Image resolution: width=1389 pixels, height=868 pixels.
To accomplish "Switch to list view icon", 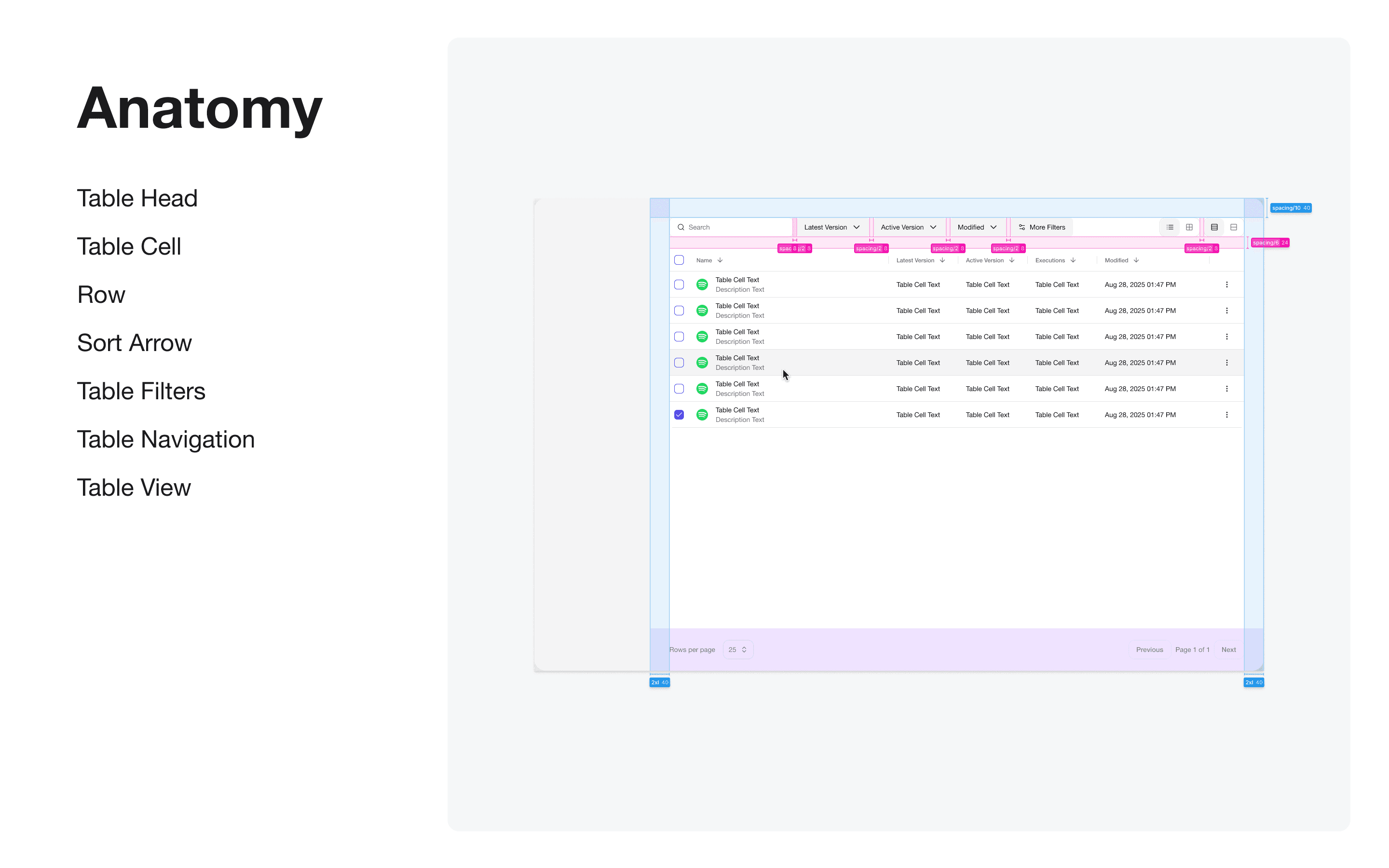I will (1170, 227).
